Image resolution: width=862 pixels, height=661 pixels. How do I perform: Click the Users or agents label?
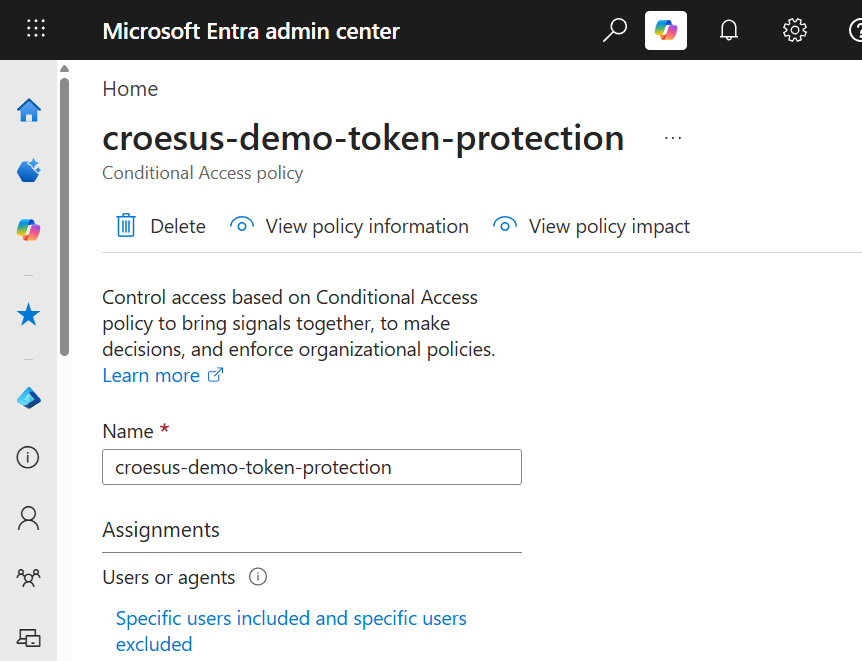(x=169, y=577)
